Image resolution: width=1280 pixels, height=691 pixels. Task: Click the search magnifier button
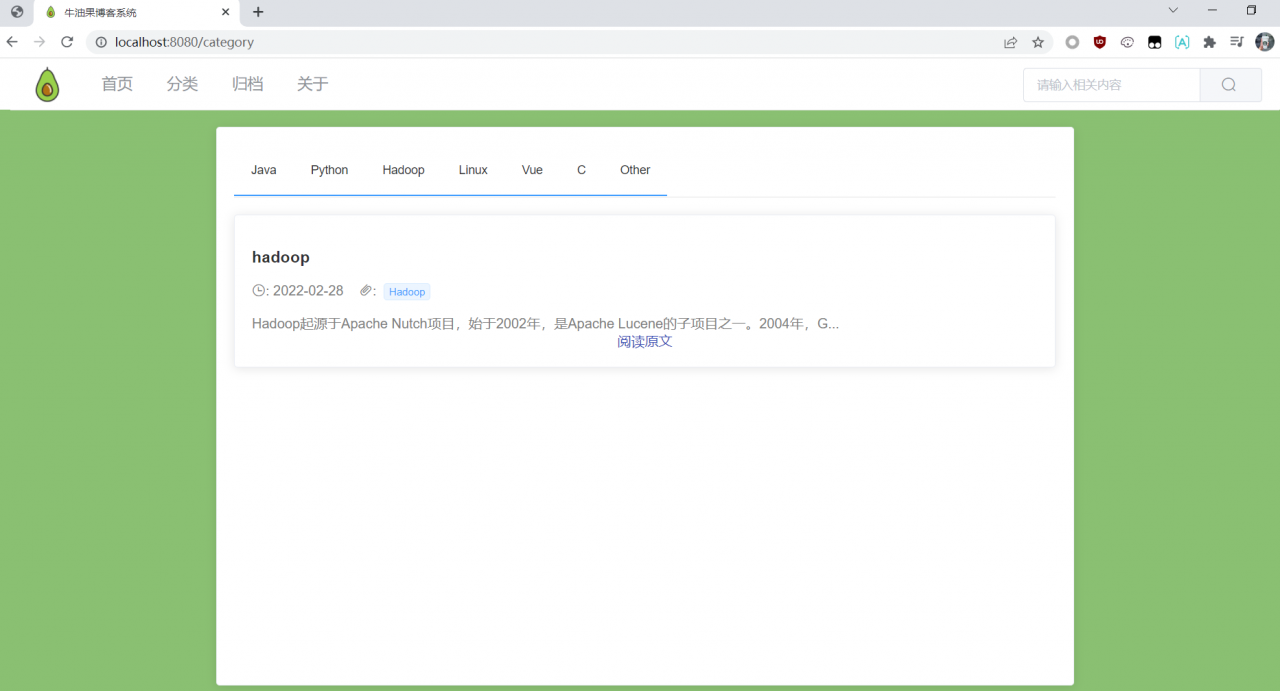tap(1230, 85)
